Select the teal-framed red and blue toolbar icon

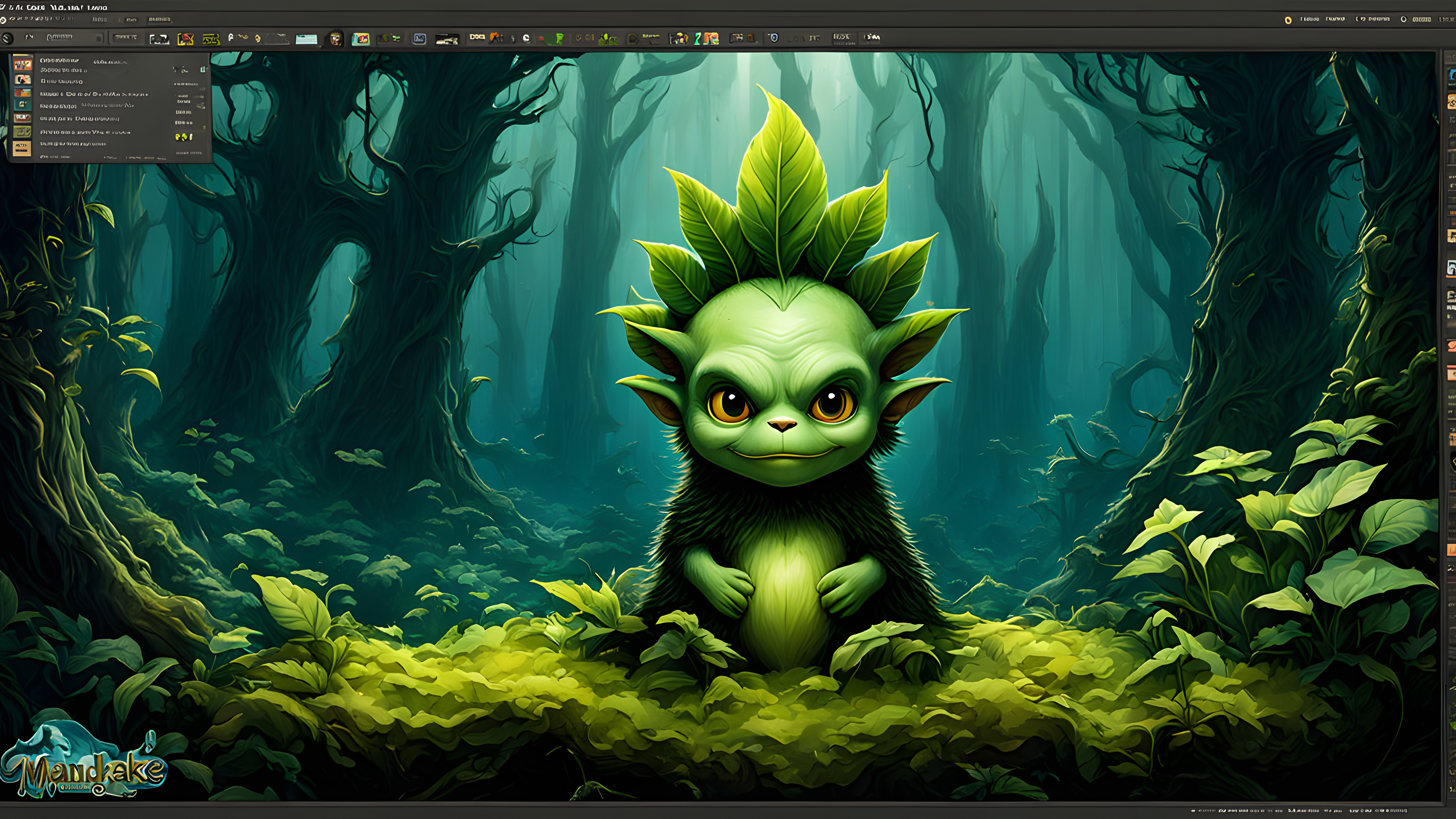click(361, 39)
